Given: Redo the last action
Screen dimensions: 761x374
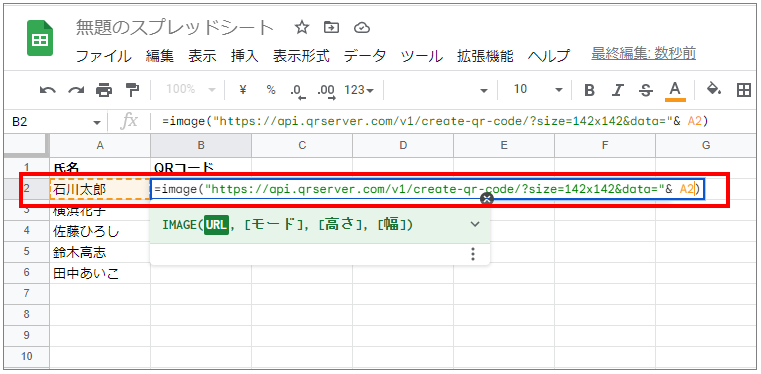Looking at the screenshot, I should coord(75,90).
